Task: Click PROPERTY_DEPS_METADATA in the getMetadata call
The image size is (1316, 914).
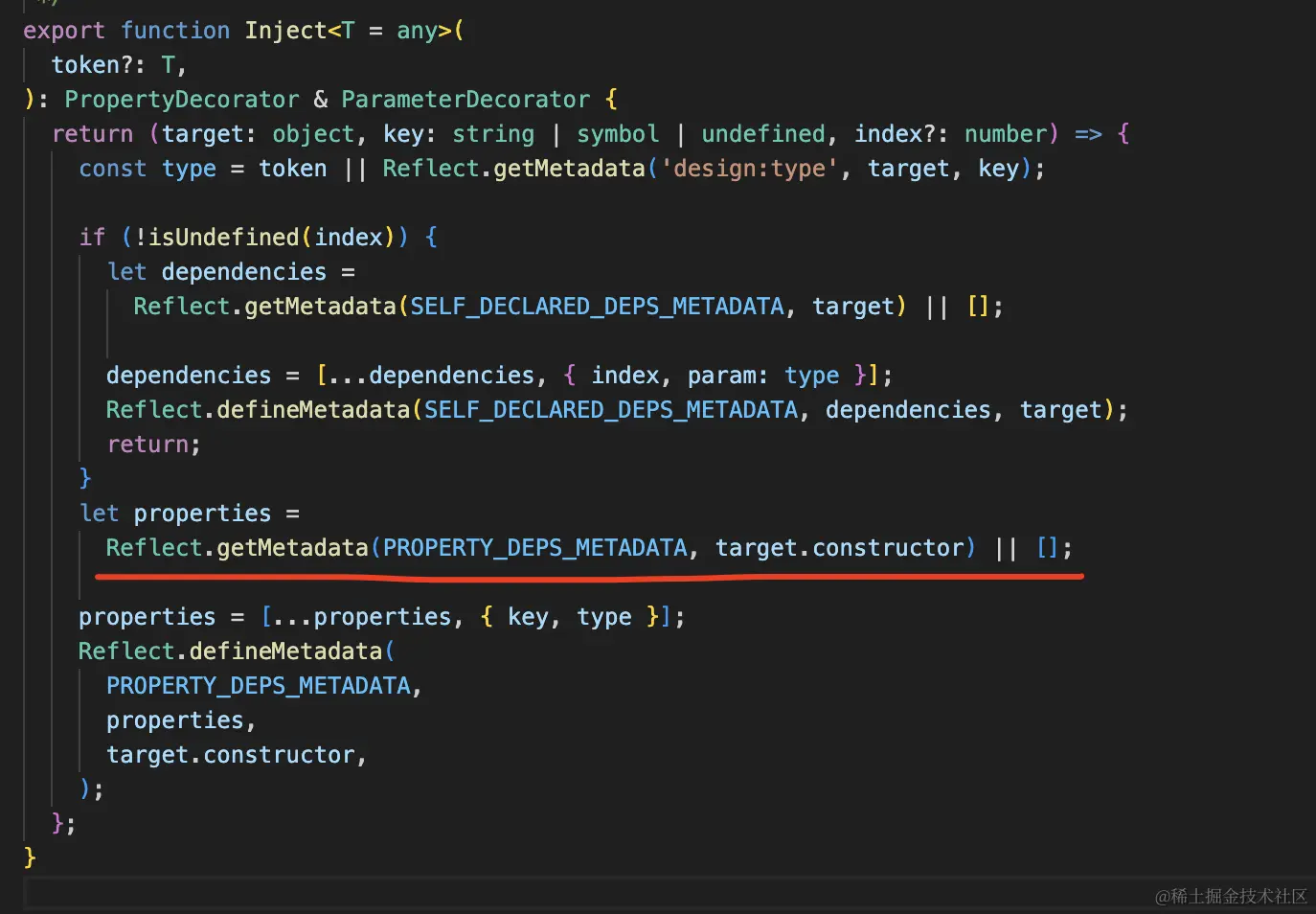Action: point(535,548)
